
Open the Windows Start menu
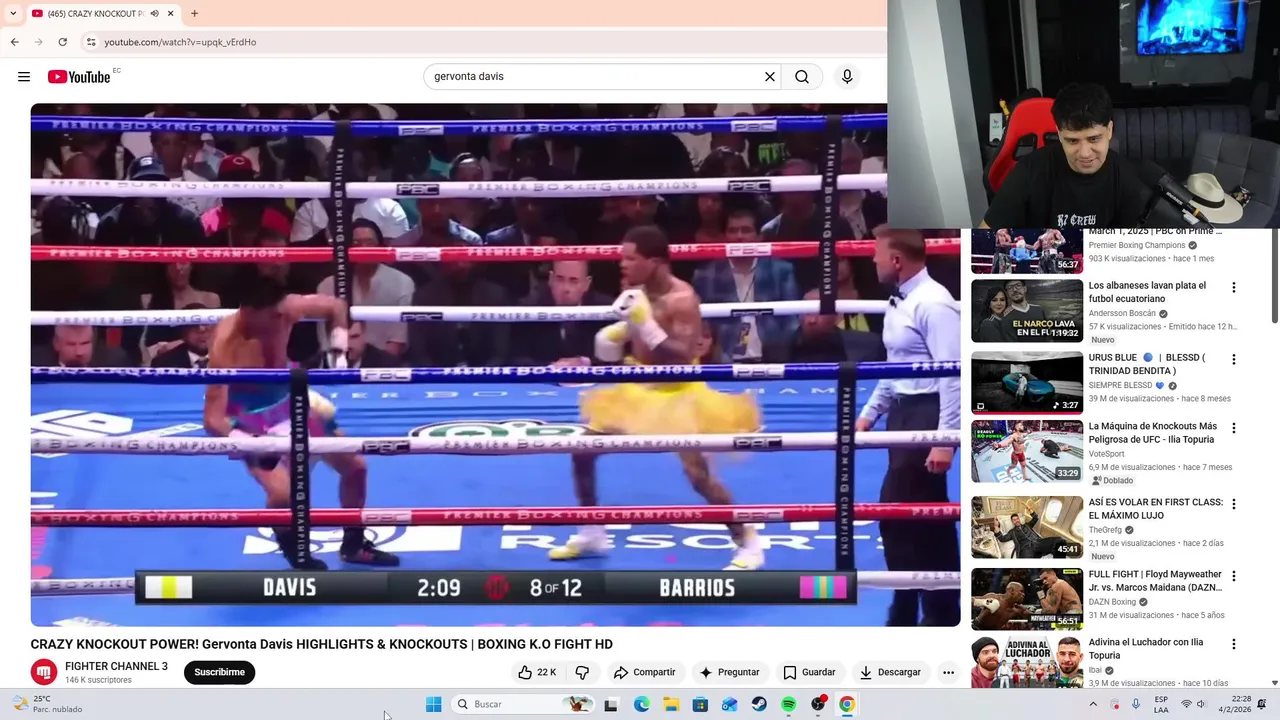[x=433, y=704]
